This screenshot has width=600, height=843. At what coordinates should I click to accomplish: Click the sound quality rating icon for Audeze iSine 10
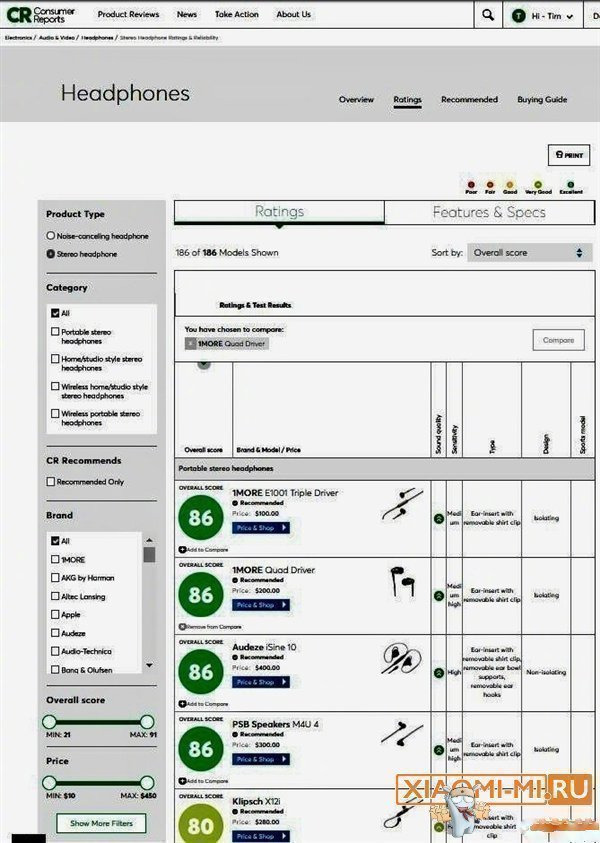coord(439,673)
